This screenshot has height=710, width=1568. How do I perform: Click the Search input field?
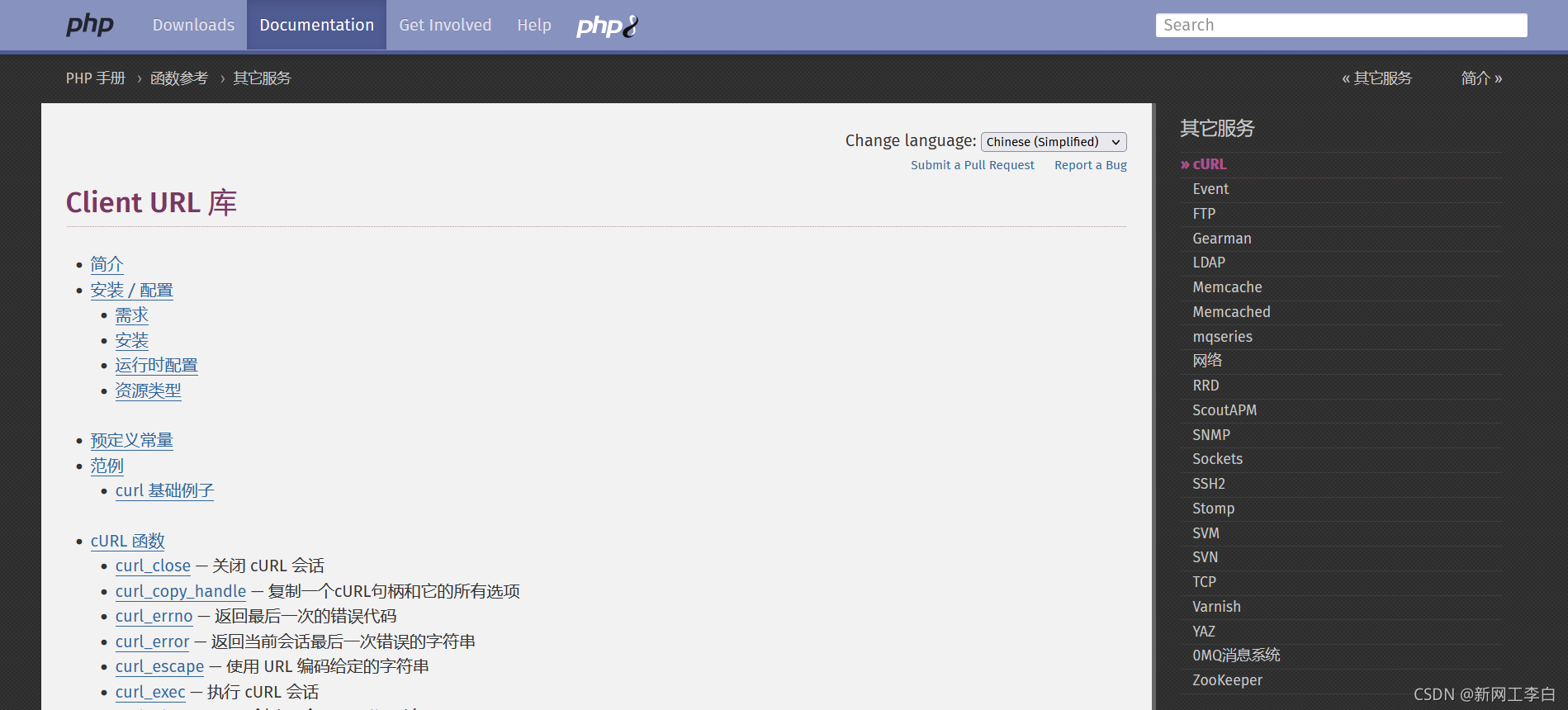click(1341, 25)
